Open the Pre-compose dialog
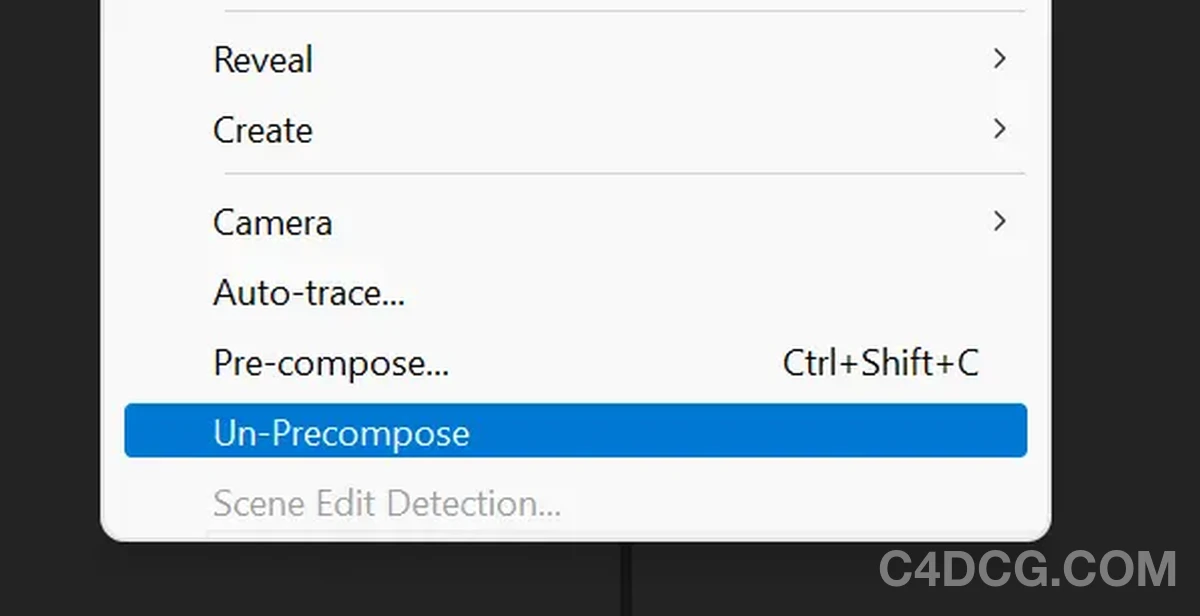This screenshot has height=616, width=1200. click(x=331, y=363)
